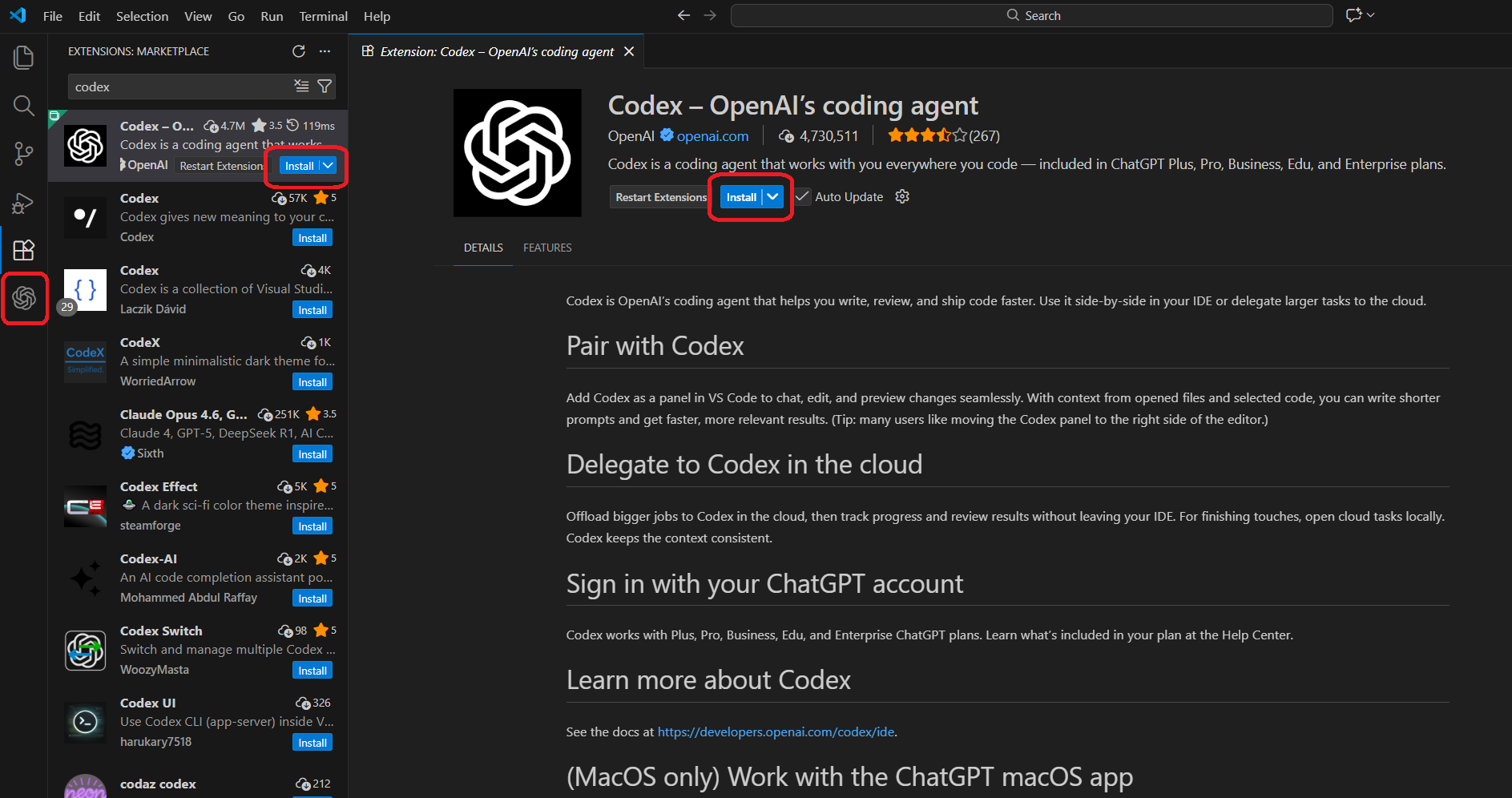
Task: Open the chat dropdown arrow in the title bar
Action: tap(1371, 15)
